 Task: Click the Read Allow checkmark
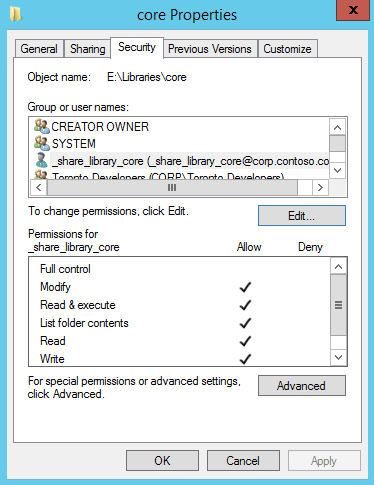(245, 341)
